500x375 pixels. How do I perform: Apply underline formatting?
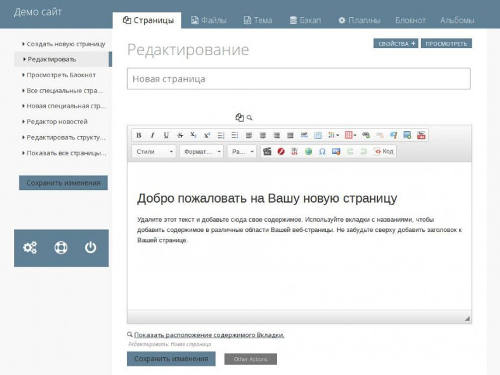[166, 135]
